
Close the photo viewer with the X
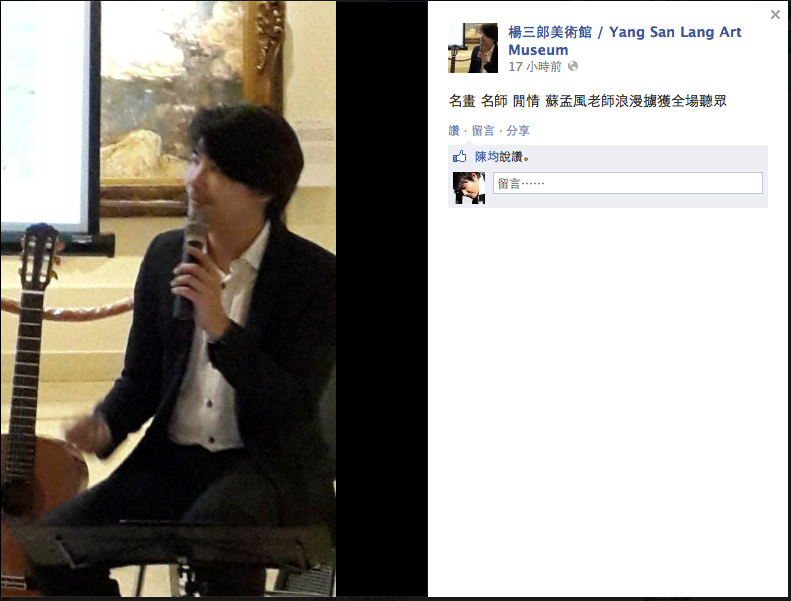point(775,15)
